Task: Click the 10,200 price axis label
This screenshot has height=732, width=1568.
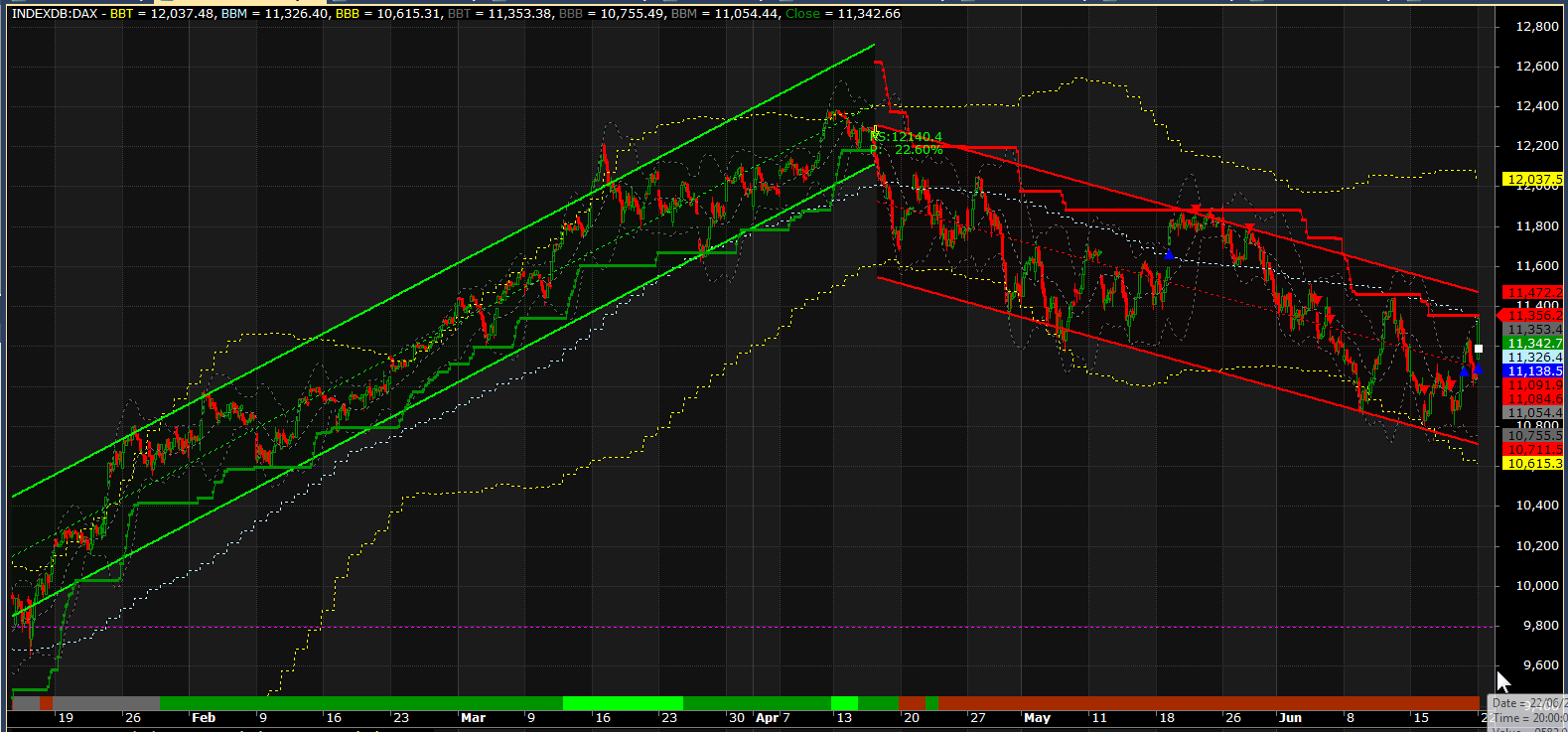Action: pos(1537,545)
